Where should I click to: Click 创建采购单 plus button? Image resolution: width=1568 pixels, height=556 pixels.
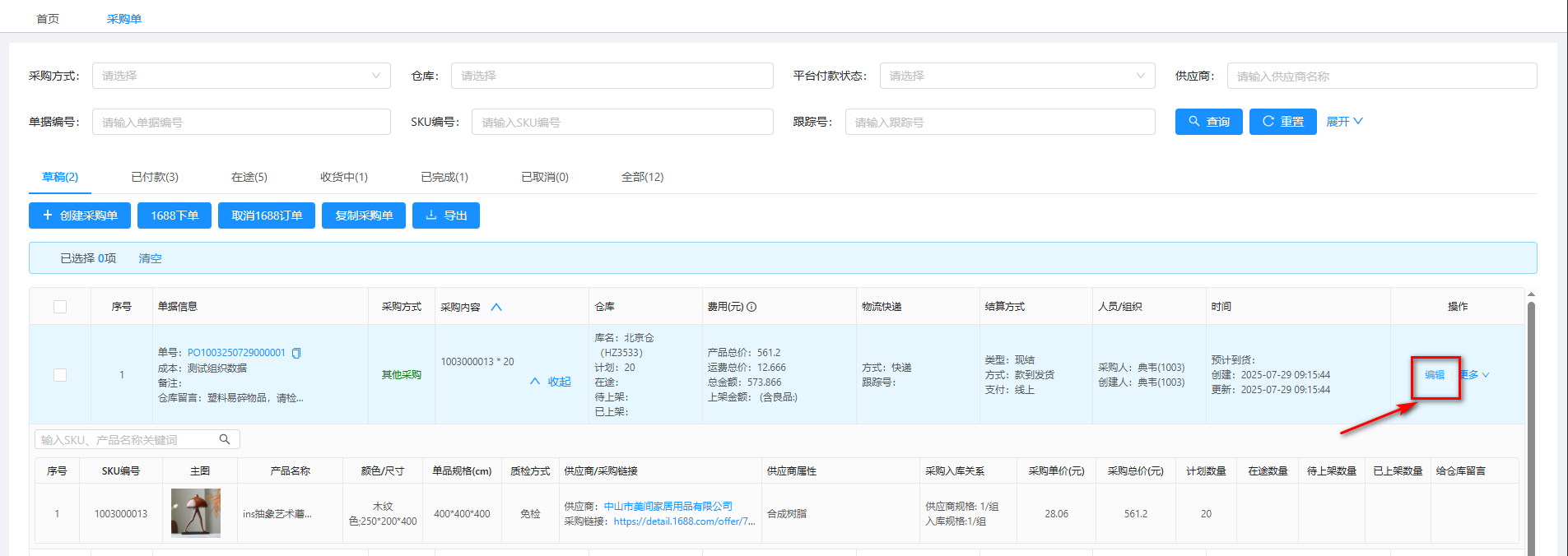point(79,215)
